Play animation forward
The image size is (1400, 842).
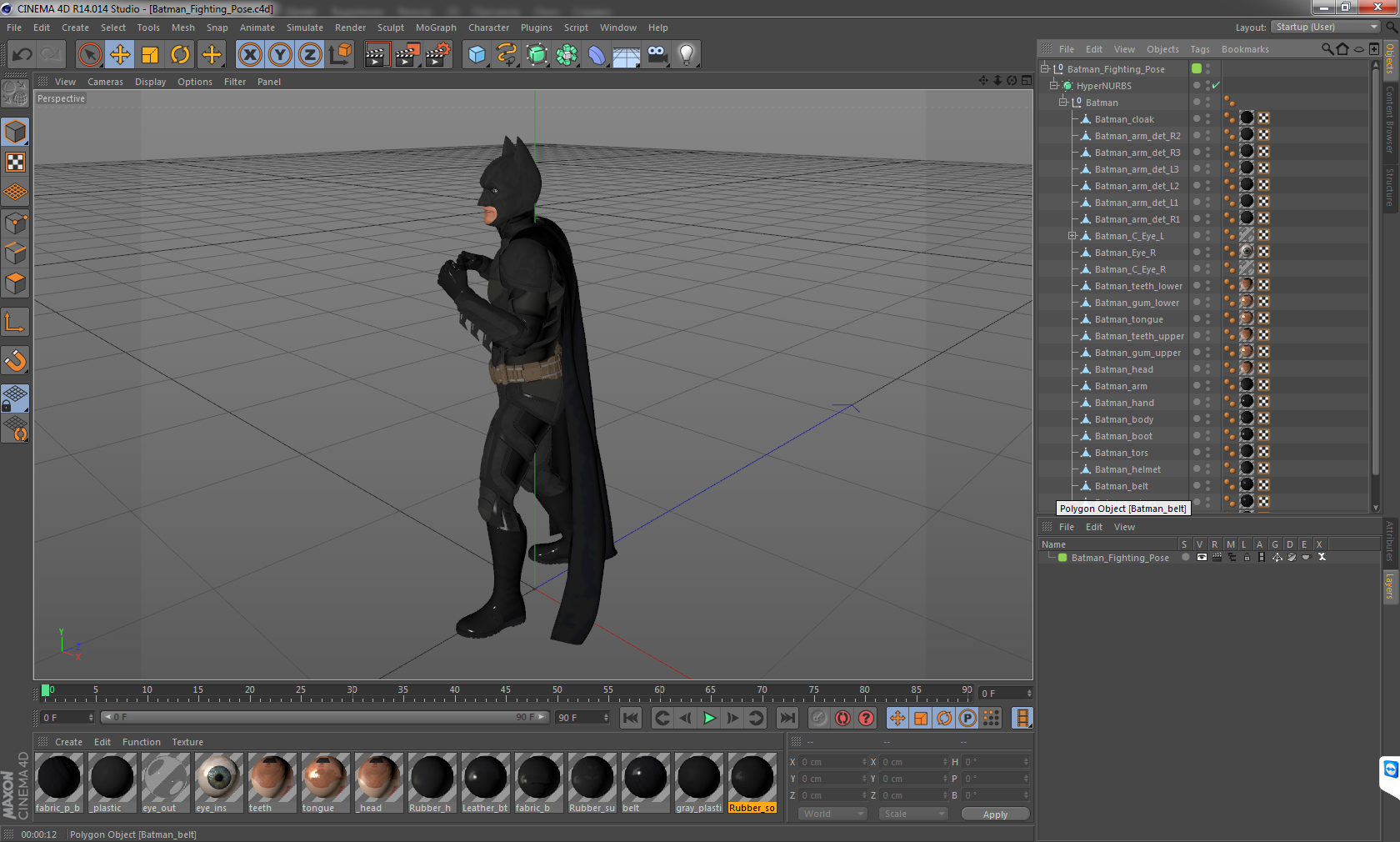(709, 718)
